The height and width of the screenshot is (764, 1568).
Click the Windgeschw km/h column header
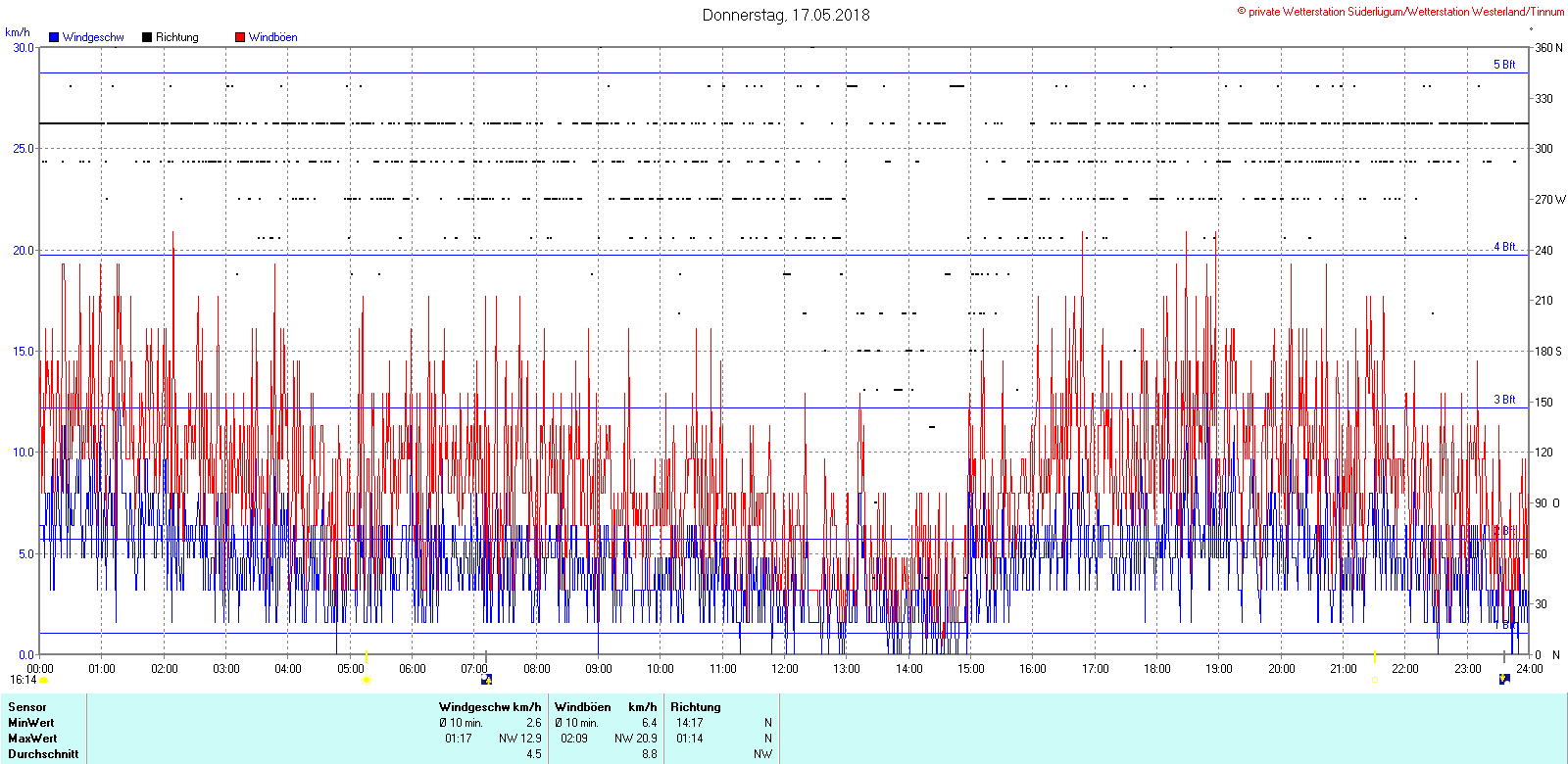[490, 707]
